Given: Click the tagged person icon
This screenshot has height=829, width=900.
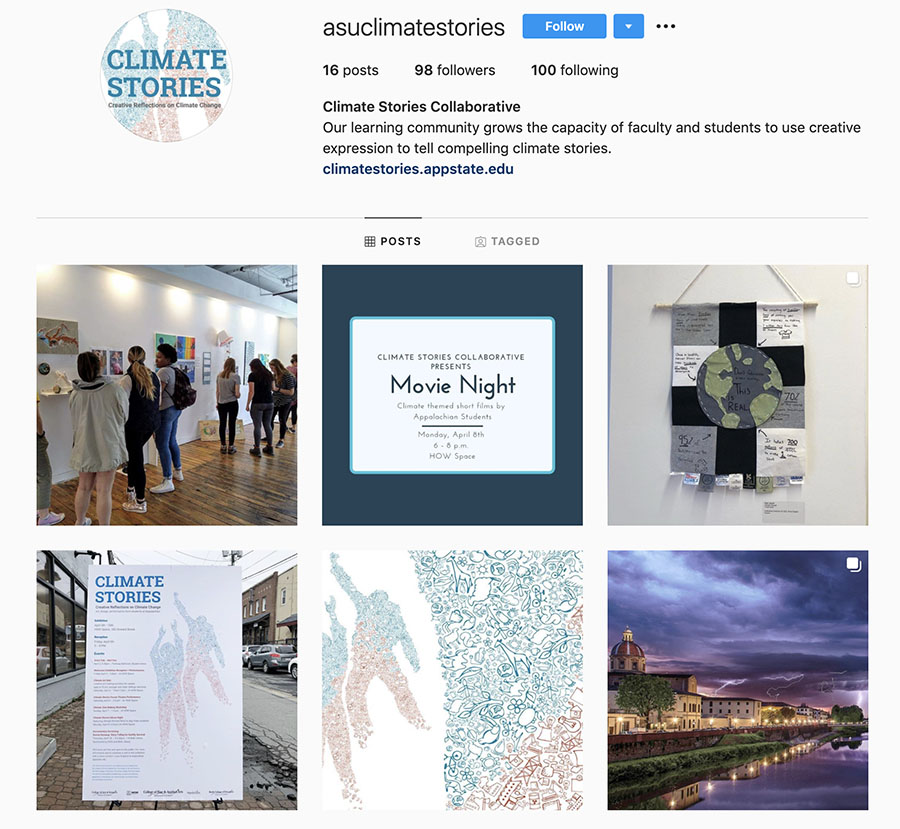Looking at the screenshot, I should pos(480,242).
